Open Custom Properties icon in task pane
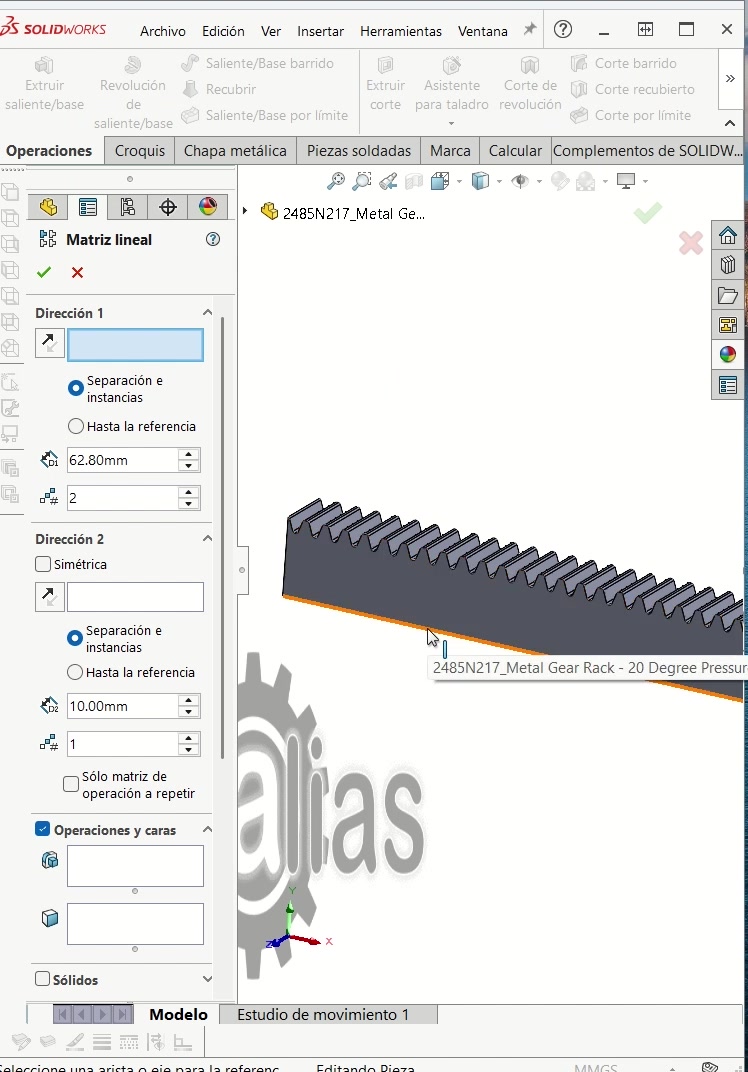748x1072 pixels. pos(727,384)
